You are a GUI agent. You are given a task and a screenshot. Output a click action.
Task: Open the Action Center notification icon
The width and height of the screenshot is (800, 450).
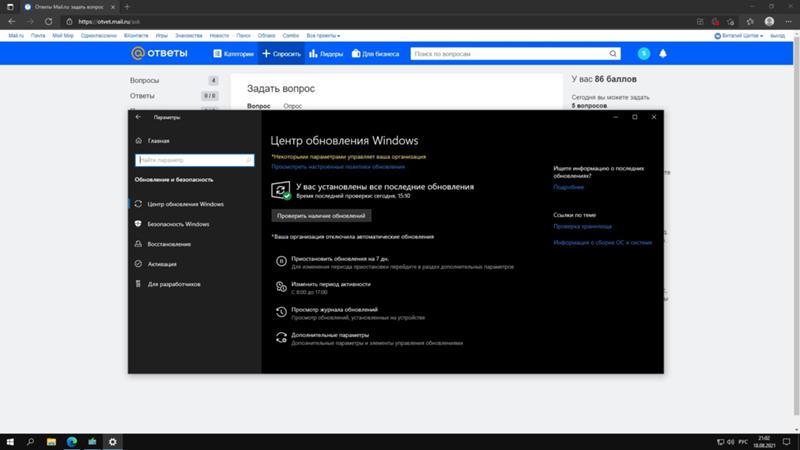(x=786, y=442)
